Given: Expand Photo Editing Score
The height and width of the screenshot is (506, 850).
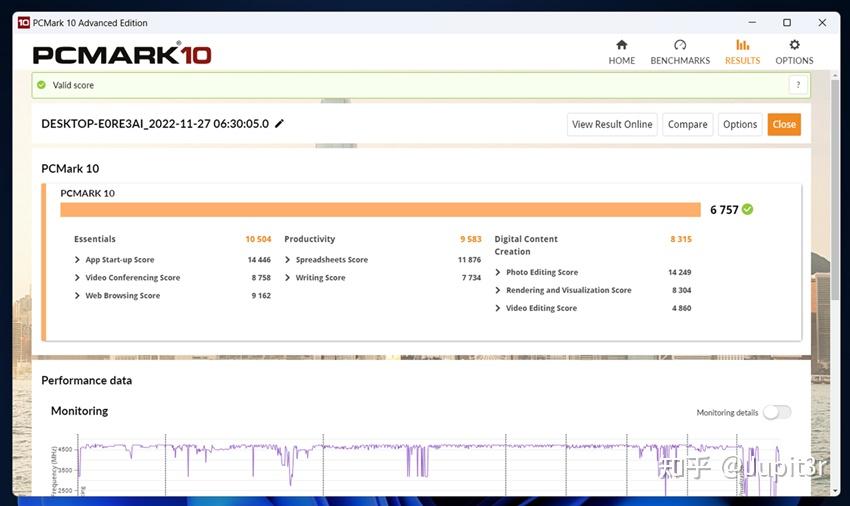Looking at the screenshot, I should pos(498,272).
